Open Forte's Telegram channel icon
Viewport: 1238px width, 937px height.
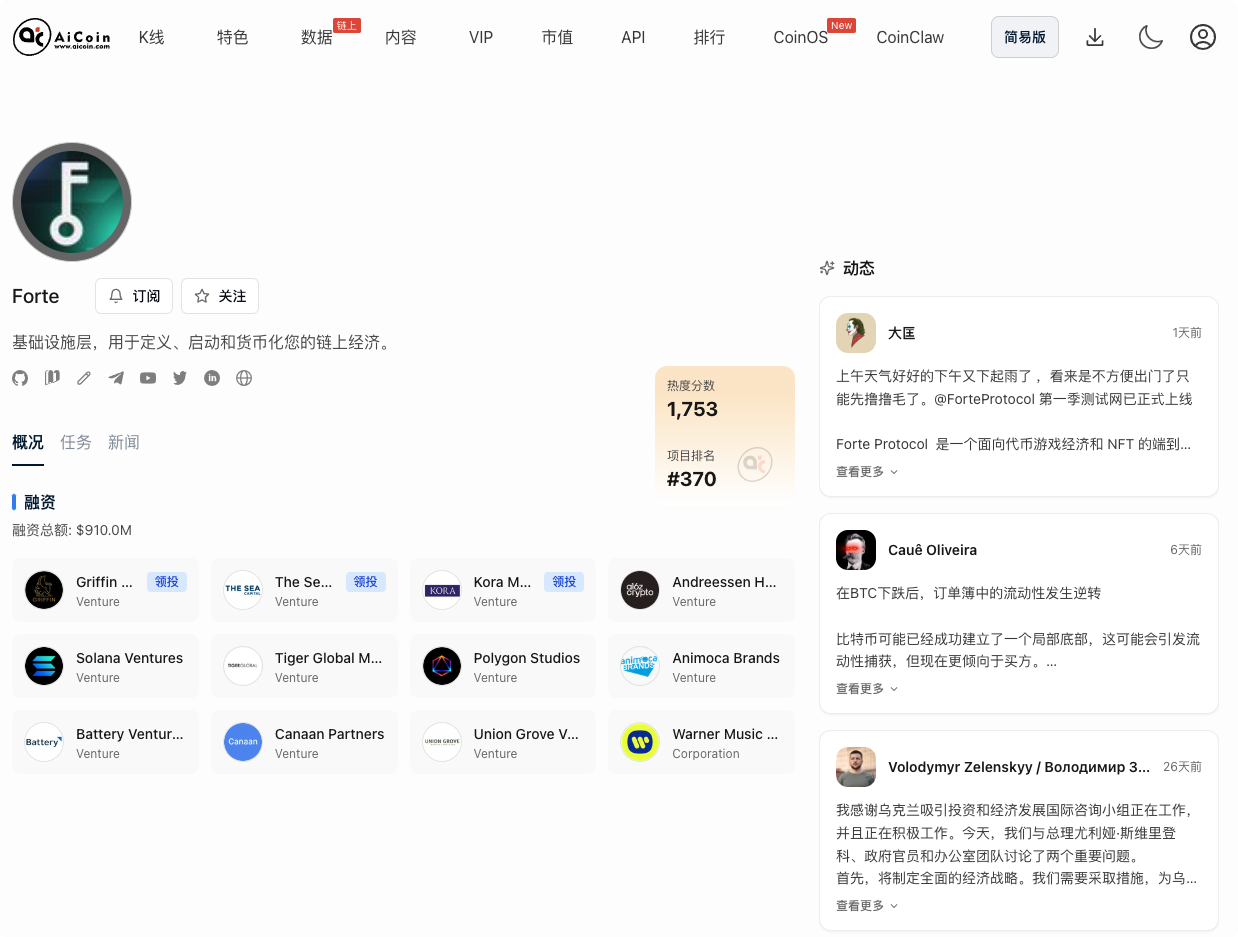116,378
